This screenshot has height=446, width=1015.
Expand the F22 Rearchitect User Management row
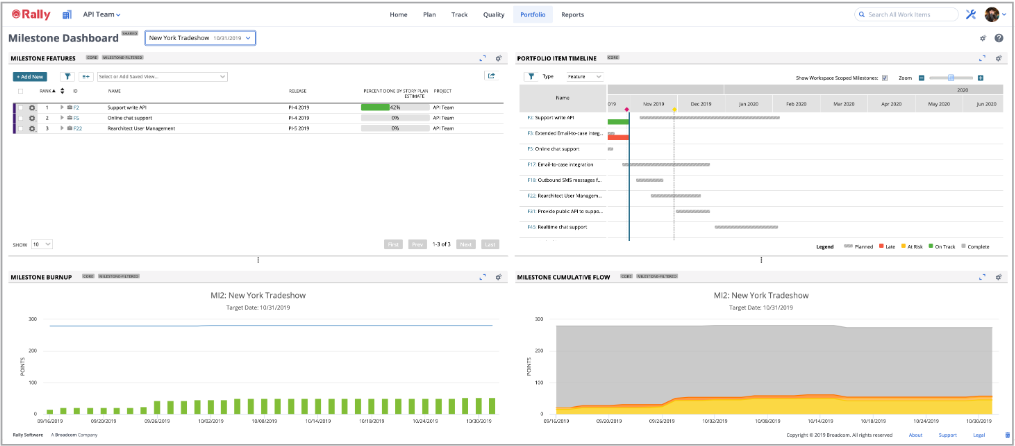pyautogui.click(x=61, y=128)
